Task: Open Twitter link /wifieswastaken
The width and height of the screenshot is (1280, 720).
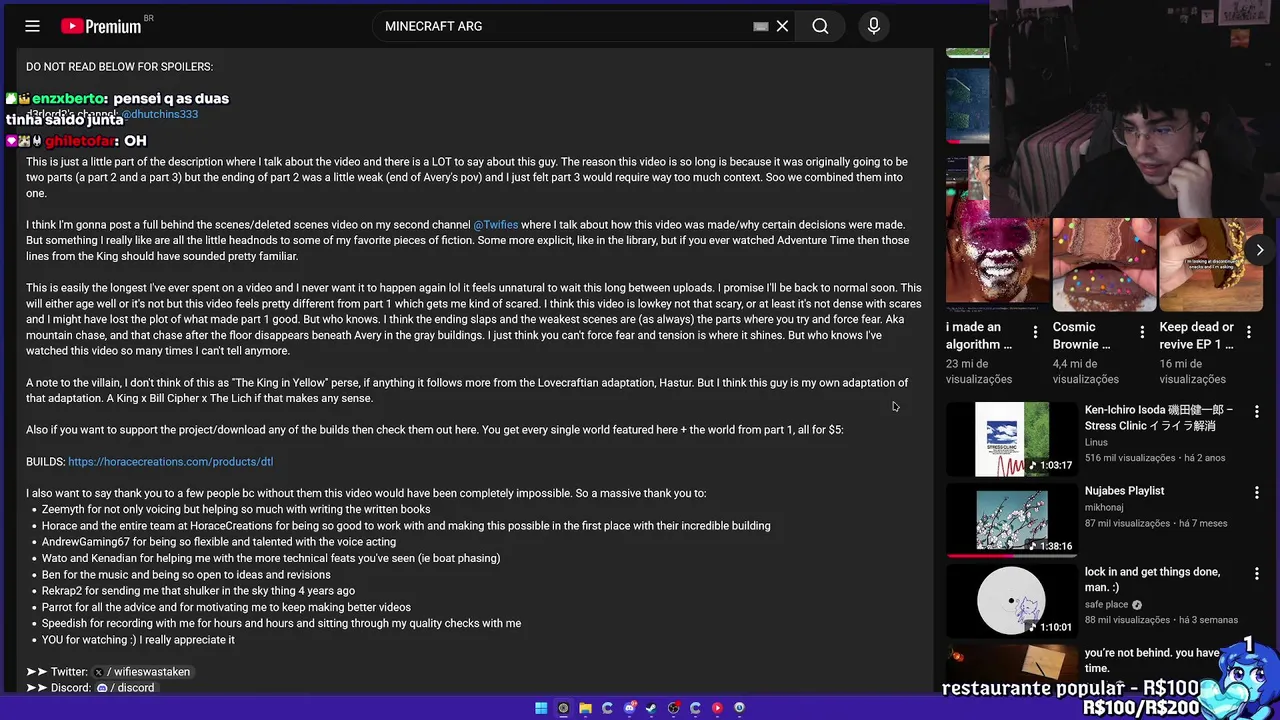Action: click(142, 672)
